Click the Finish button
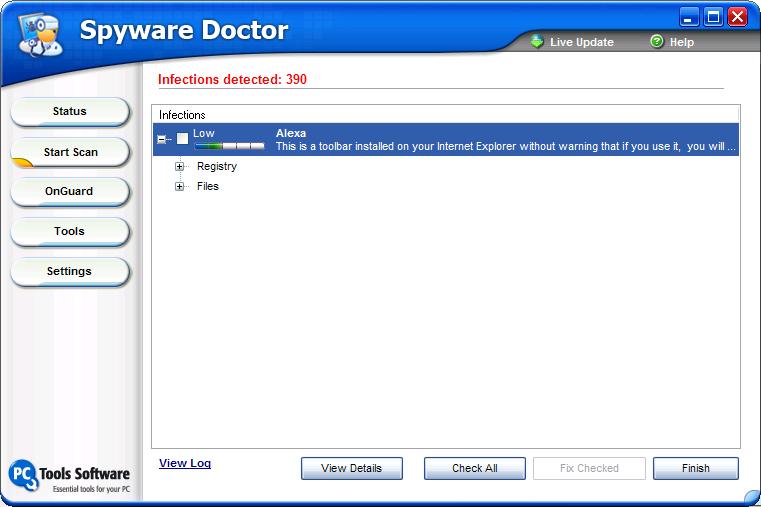The width and height of the screenshot is (761, 507). [696, 468]
